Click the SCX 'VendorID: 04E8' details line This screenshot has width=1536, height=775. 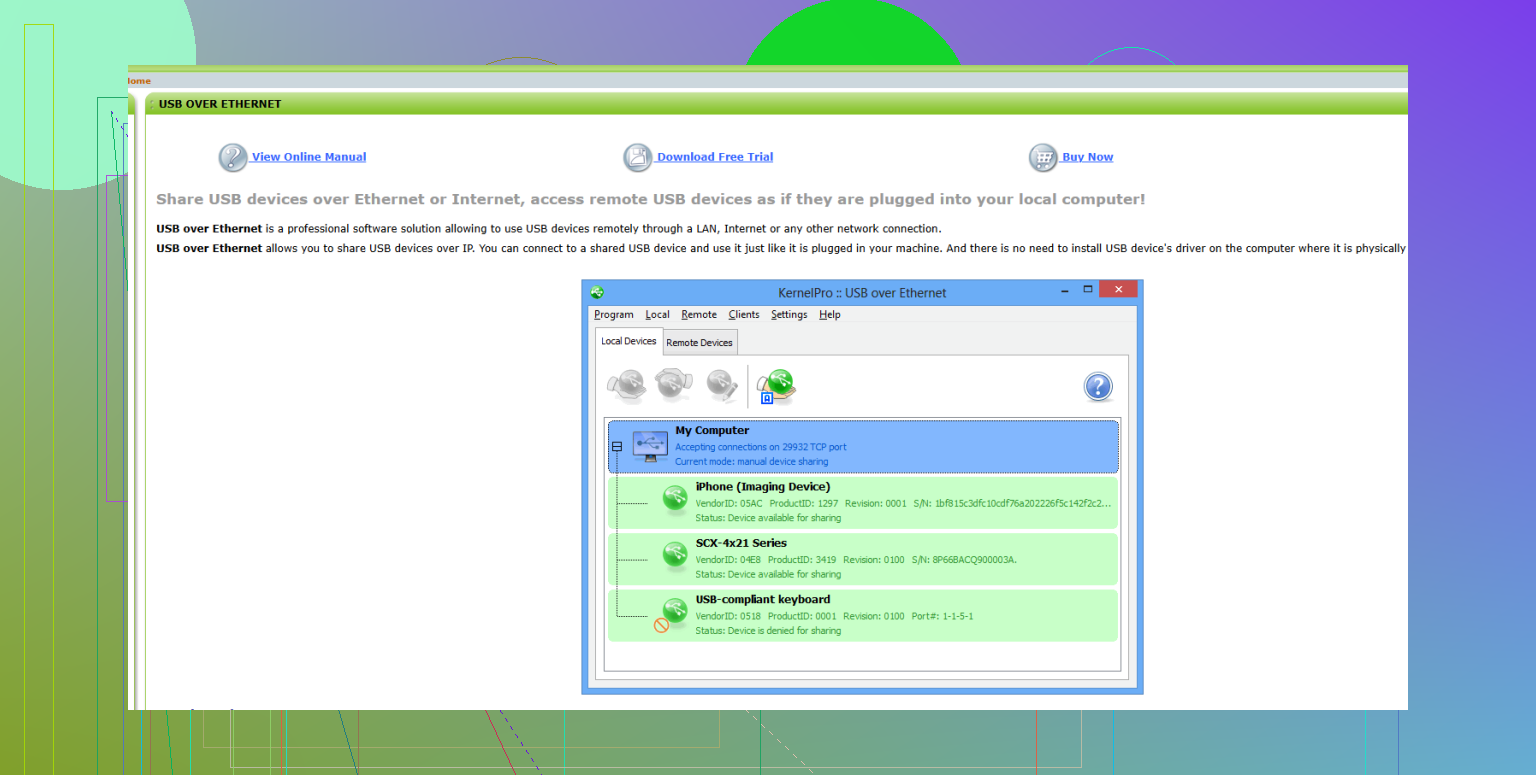coord(855,559)
